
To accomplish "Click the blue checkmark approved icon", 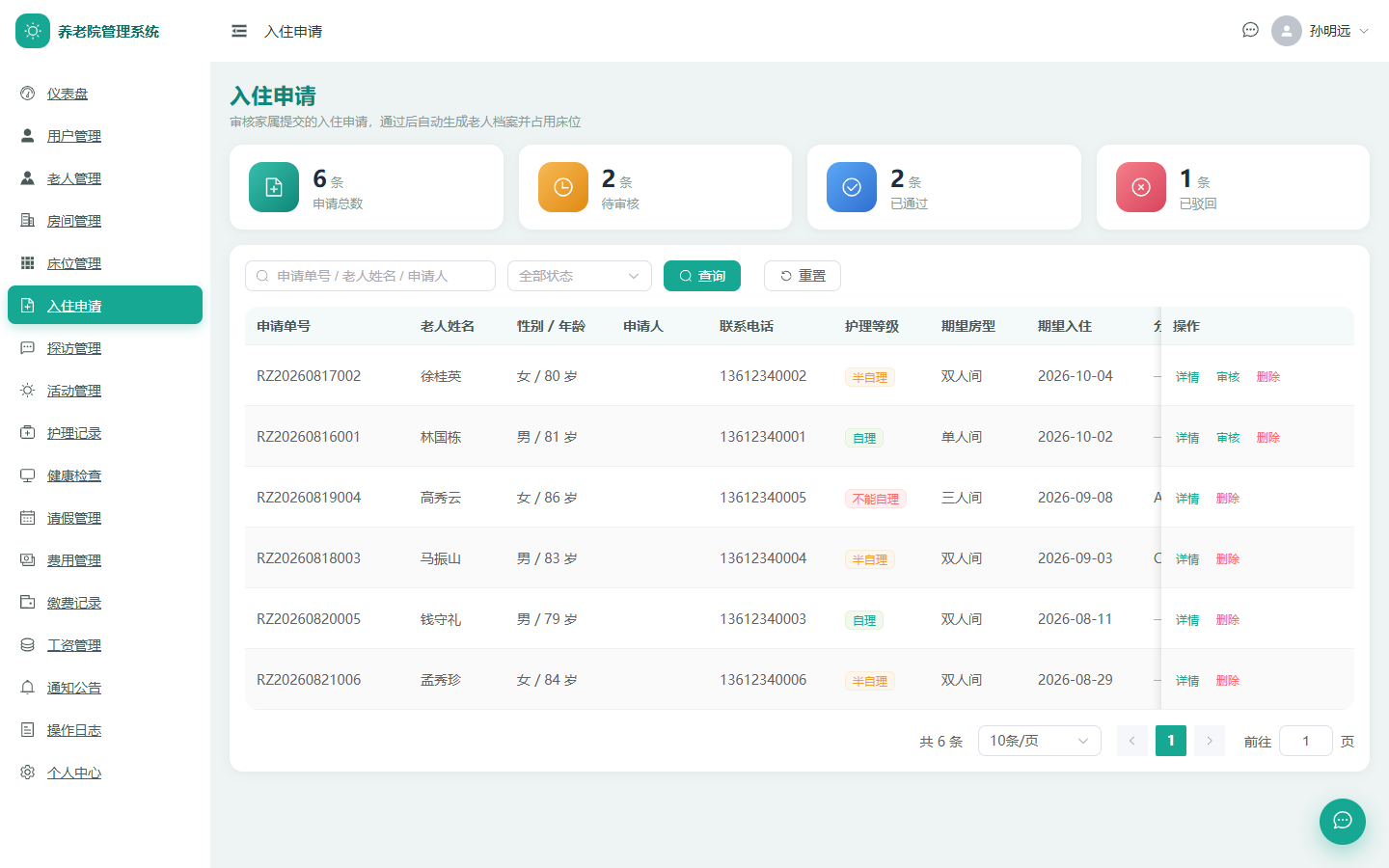I will 852,187.
